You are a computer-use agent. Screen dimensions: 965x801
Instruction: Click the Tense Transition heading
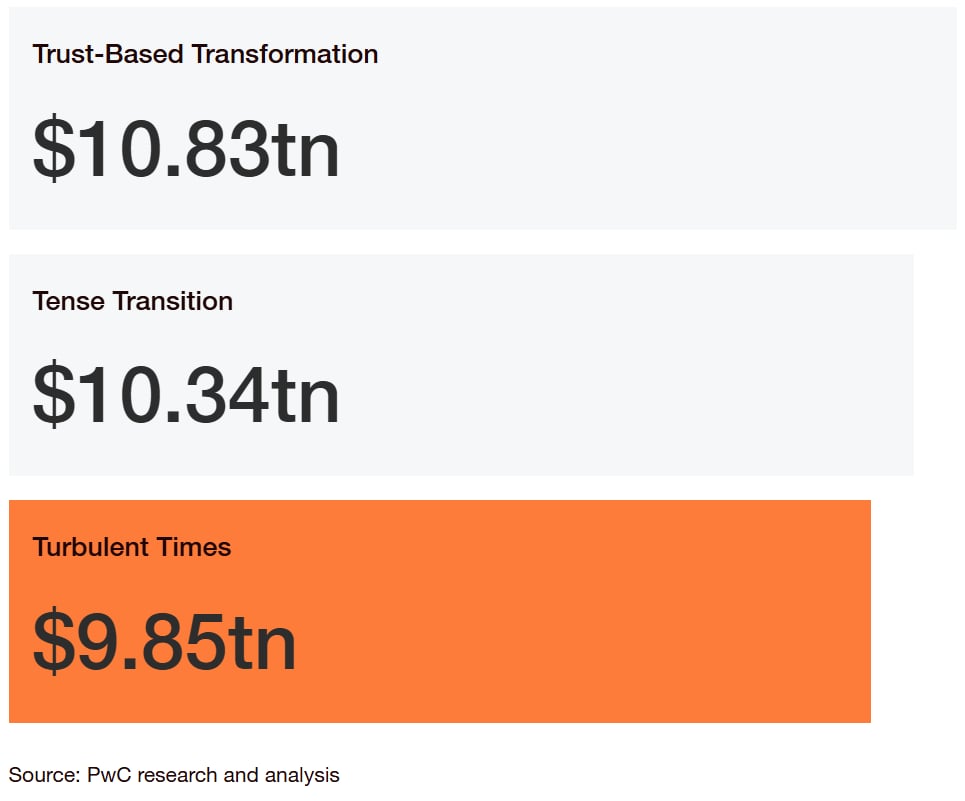click(x=132, y=301)
